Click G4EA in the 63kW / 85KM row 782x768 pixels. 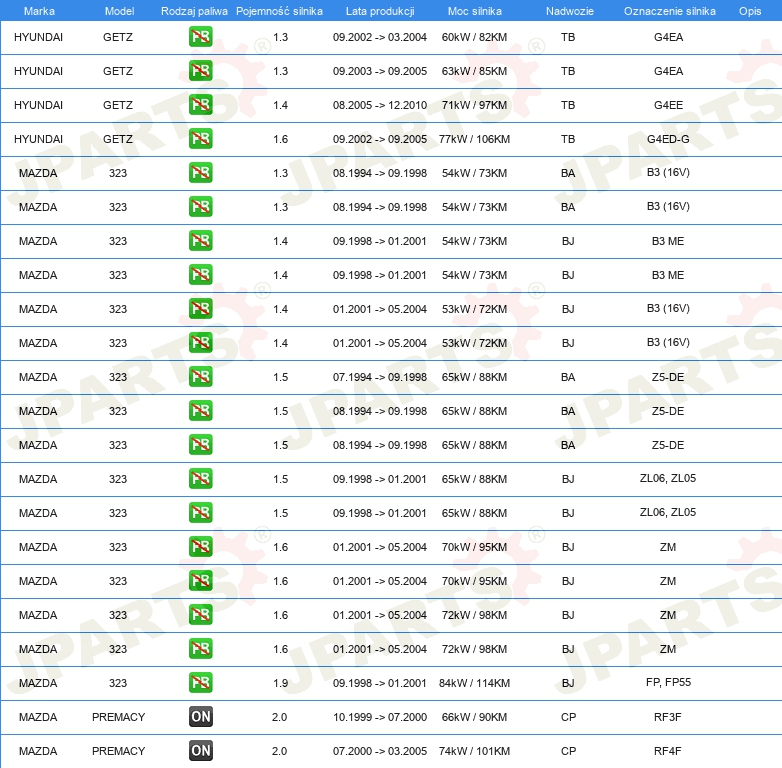click(x=668, y=71)
